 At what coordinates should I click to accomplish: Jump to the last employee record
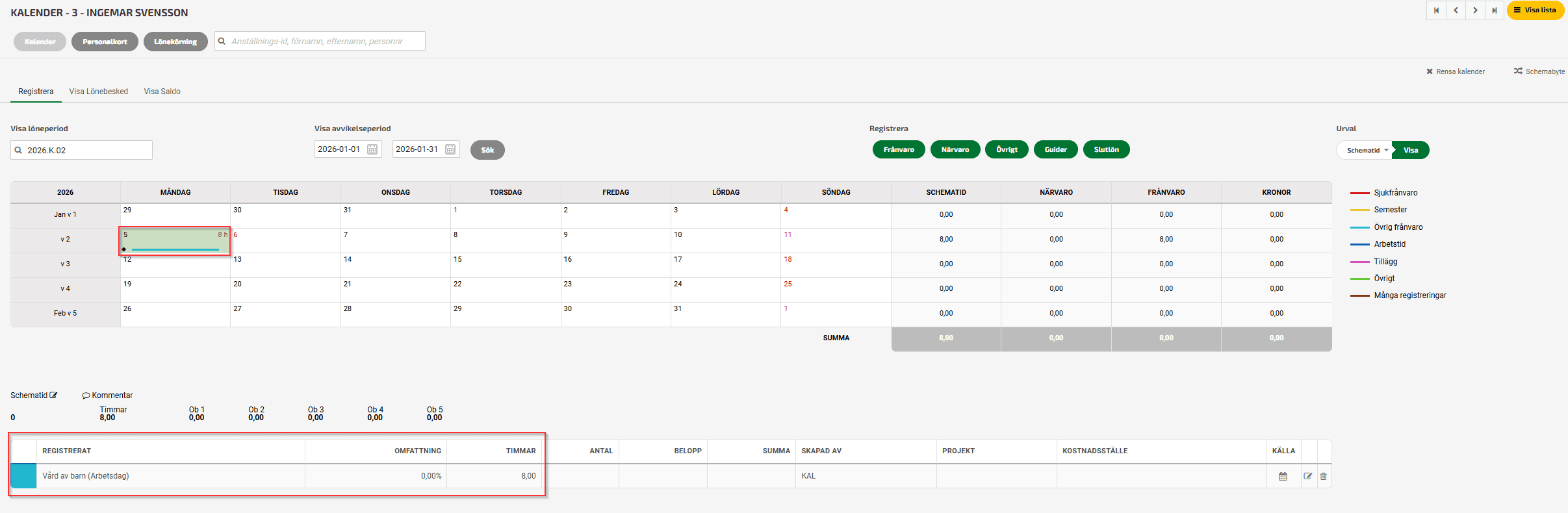(1495, 10)
